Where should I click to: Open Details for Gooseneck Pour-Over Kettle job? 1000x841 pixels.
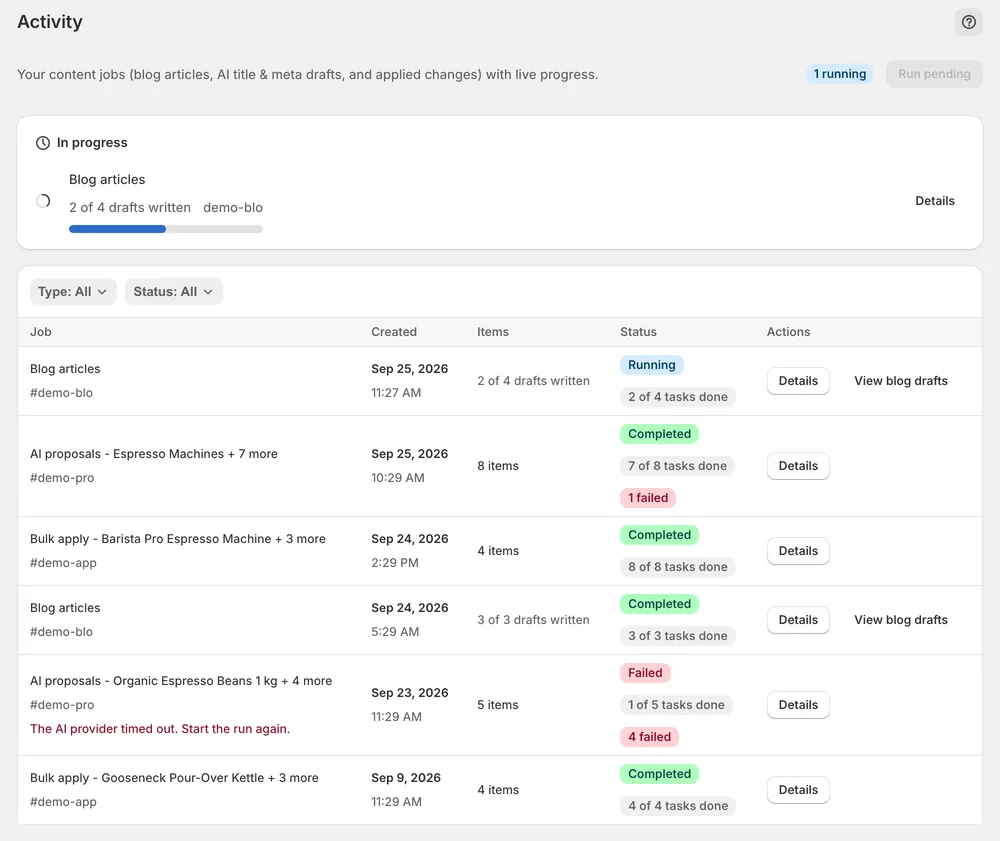click(x=798, y=790)
